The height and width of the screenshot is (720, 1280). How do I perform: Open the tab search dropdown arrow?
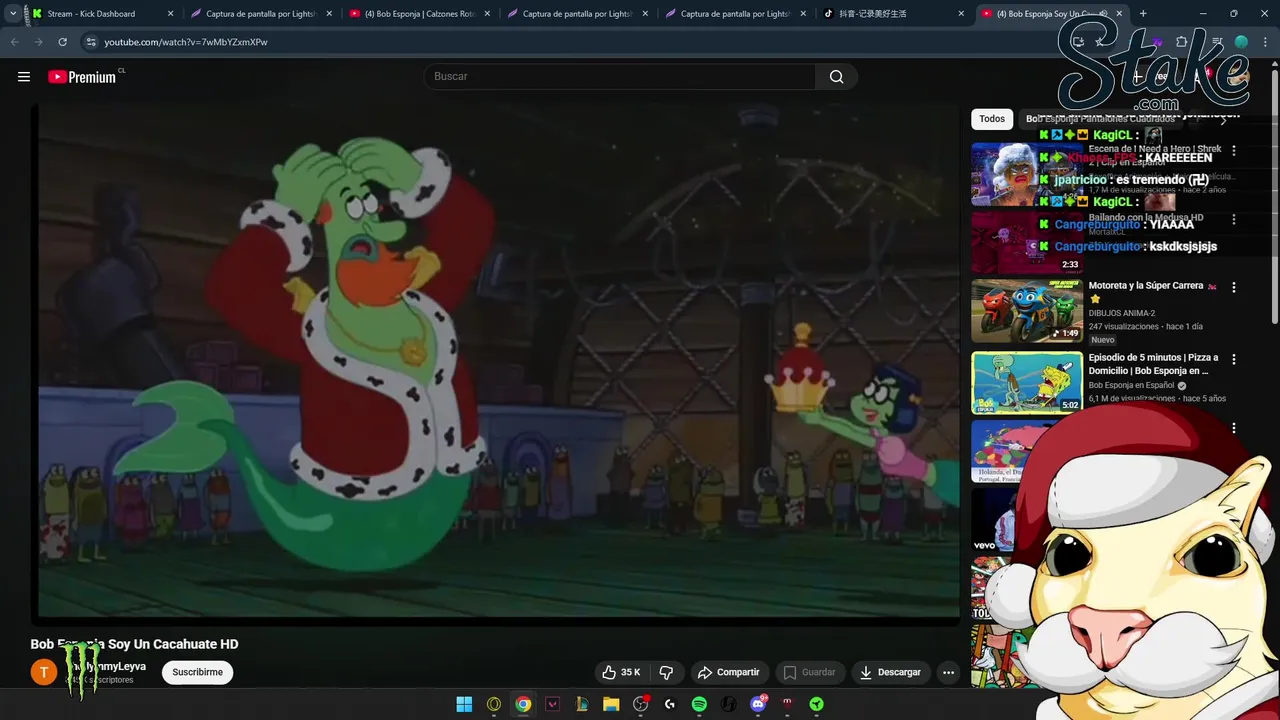12,14
